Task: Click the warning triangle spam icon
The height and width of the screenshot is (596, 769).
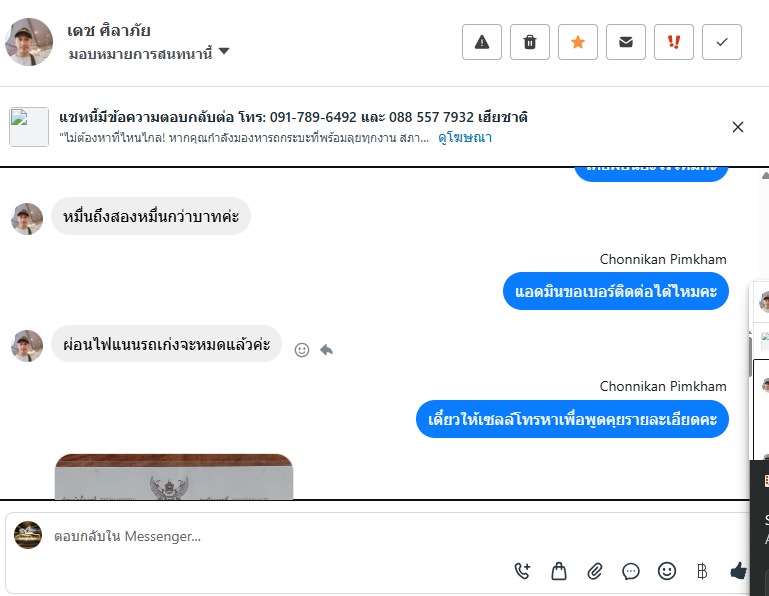Action: 482,42
